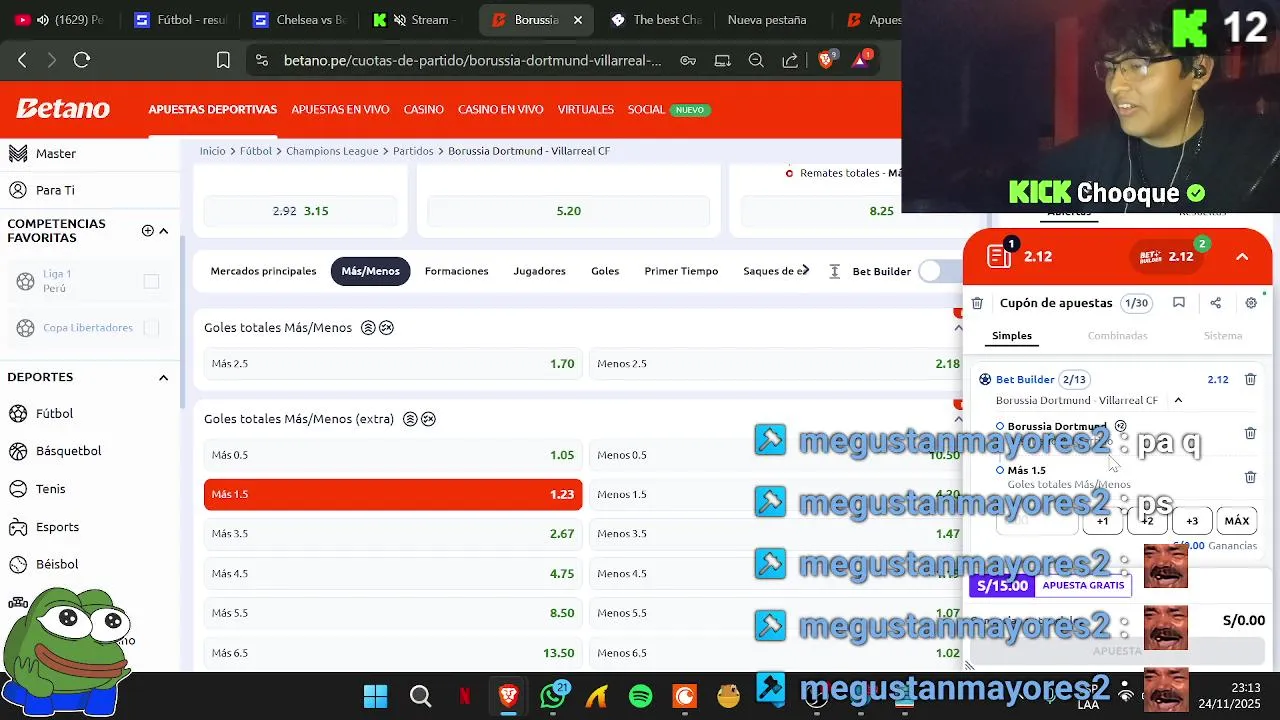Open Netflix from the taskbar
The image size is (1280, 720).
pos(465,696)
